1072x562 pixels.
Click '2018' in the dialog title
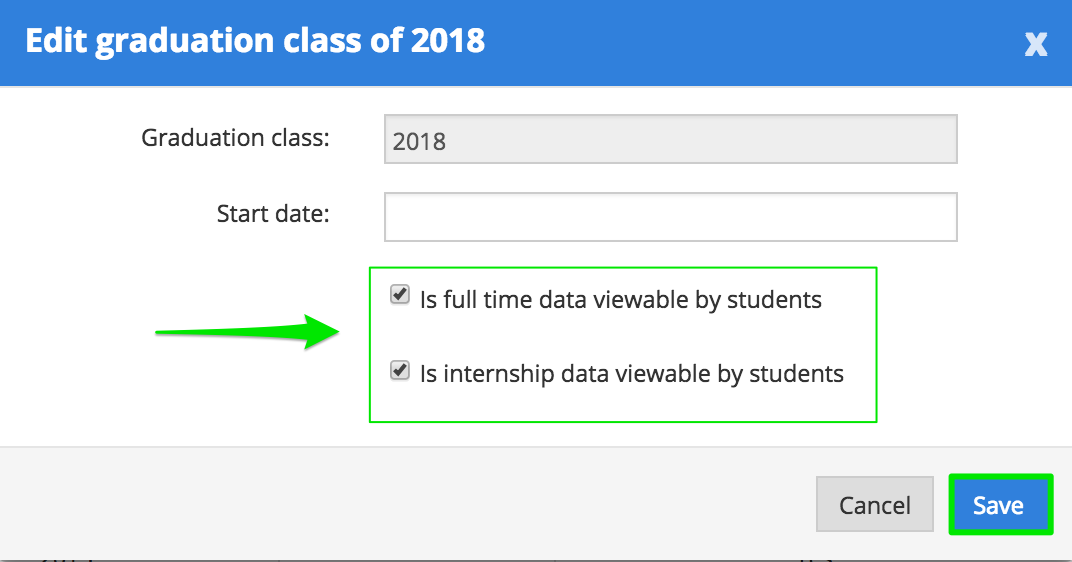(449, 41)
